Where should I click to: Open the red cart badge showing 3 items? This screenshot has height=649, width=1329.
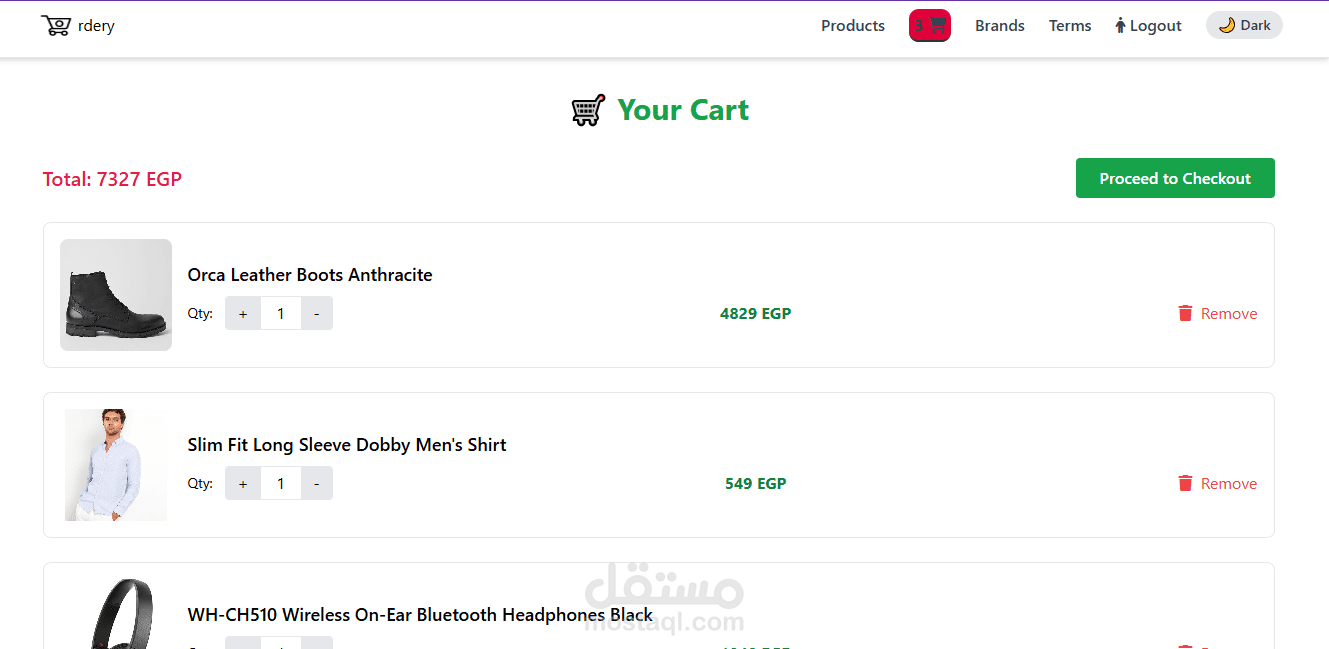(929, 26)
